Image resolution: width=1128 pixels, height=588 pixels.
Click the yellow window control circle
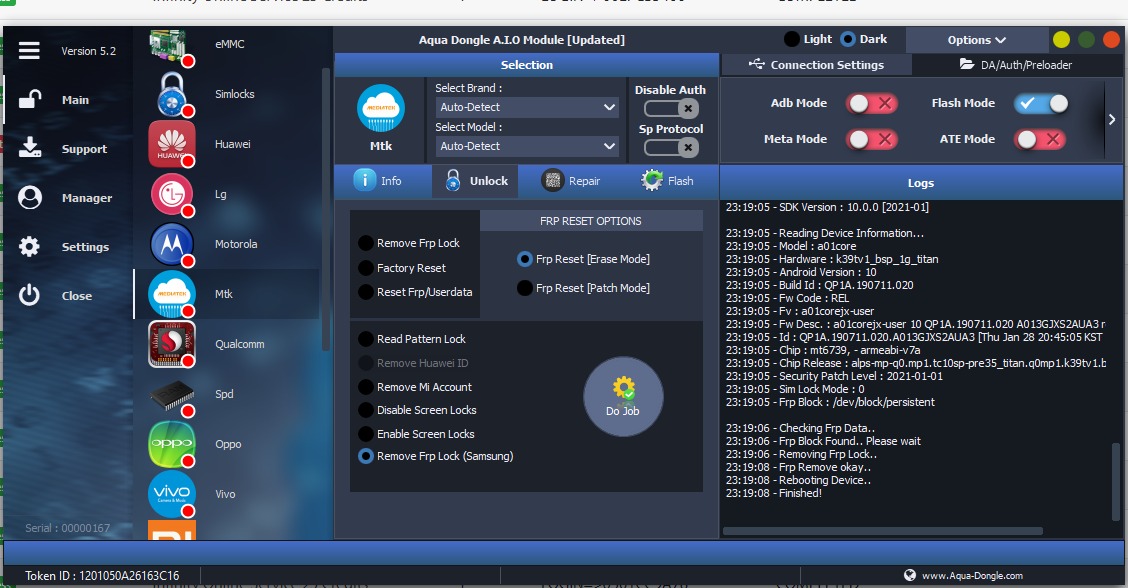[x=1061, y=40]
